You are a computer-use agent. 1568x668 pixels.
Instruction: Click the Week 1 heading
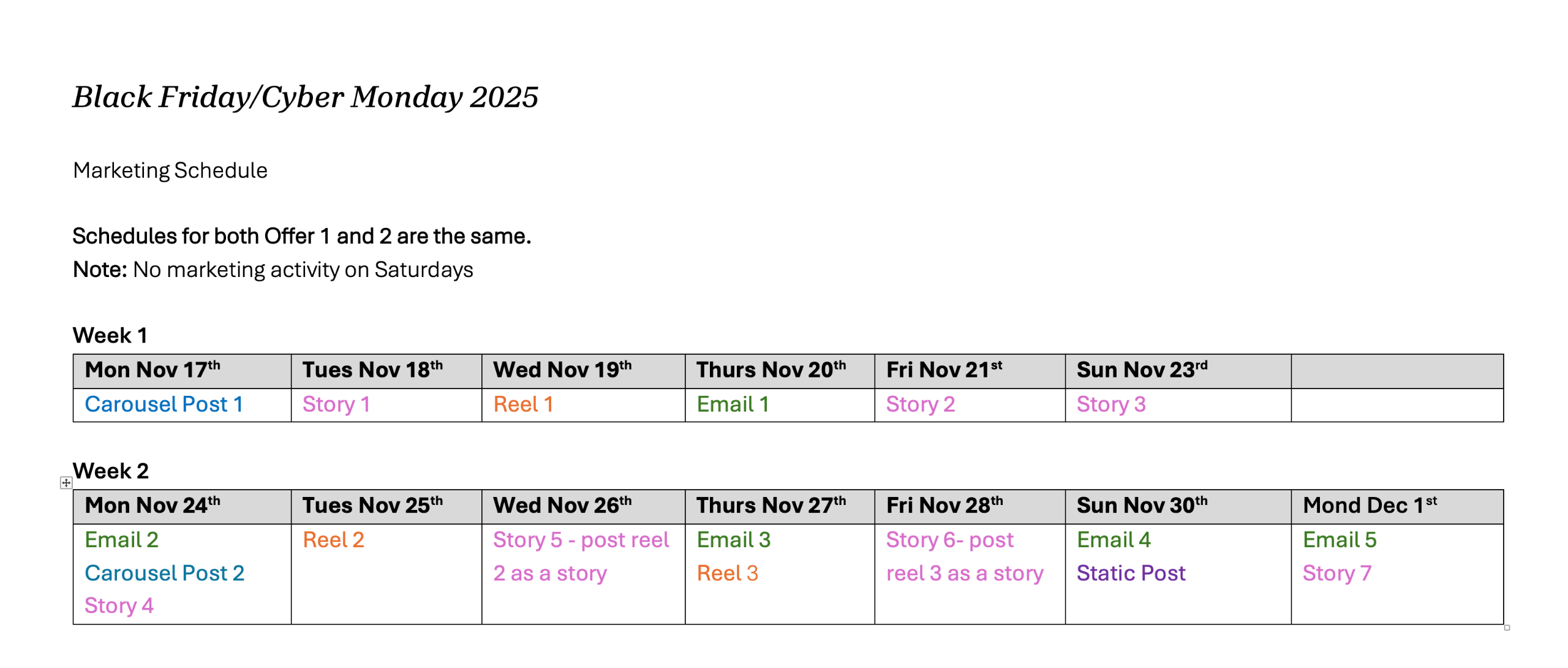point(110,336)
